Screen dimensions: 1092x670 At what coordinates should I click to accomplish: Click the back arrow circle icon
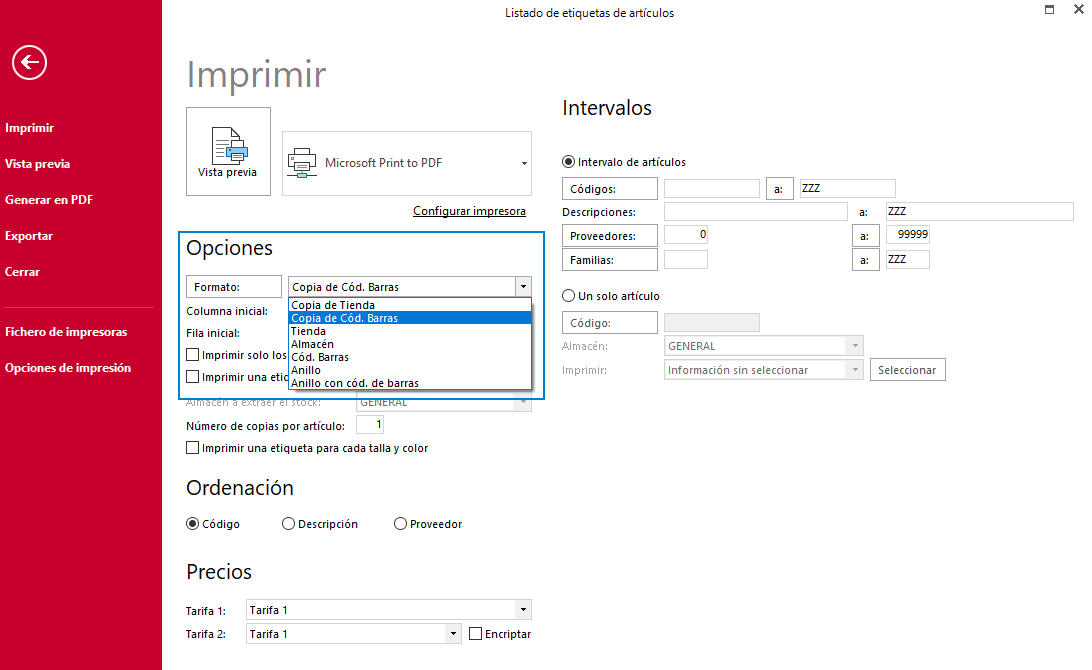pyautogui.click(x=29, y=63)
